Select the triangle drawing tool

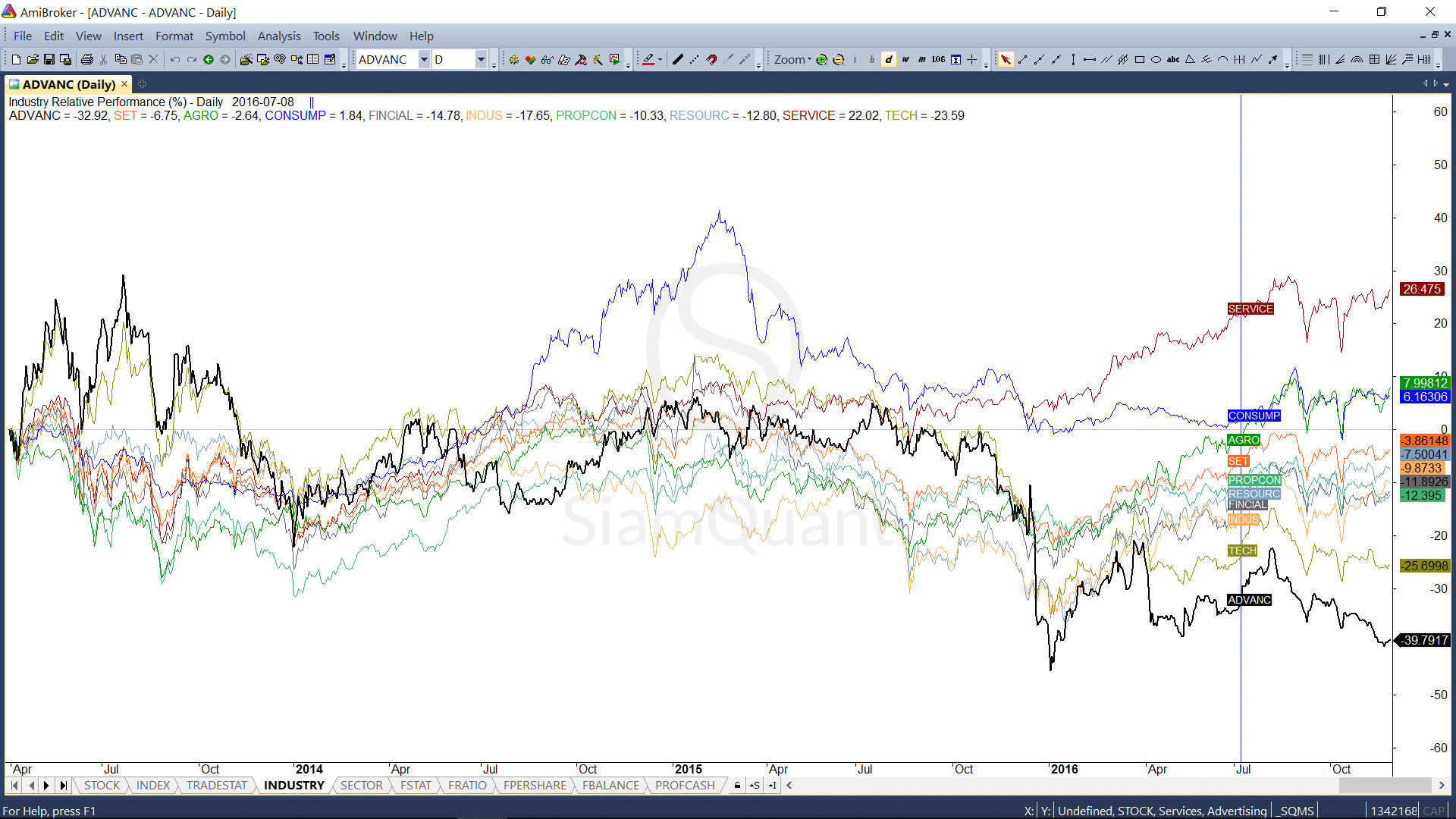pyautogui.click(x=1190, y=59)
